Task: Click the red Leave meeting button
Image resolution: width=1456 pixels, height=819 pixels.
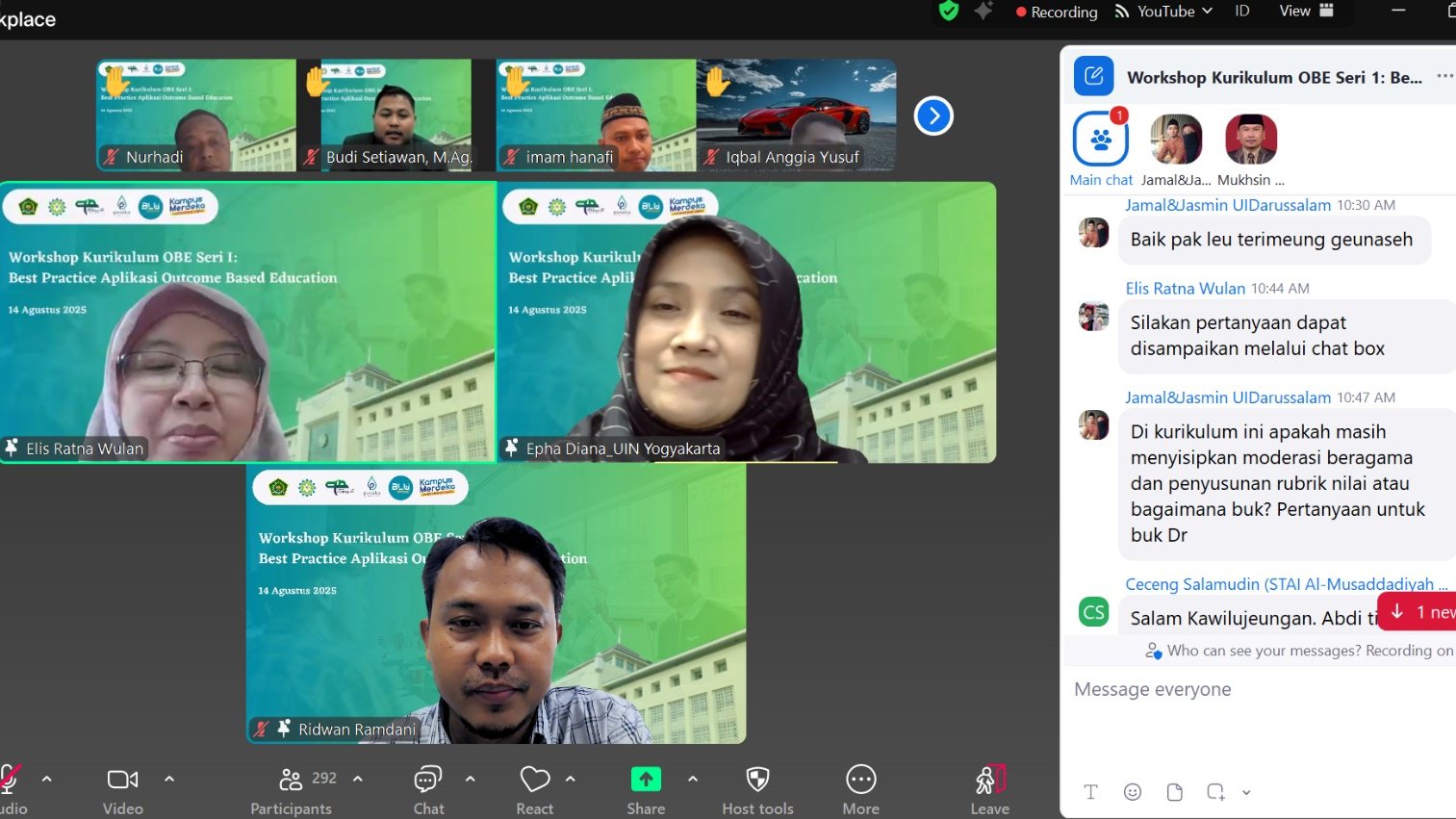Action: [x=989, y=780]
